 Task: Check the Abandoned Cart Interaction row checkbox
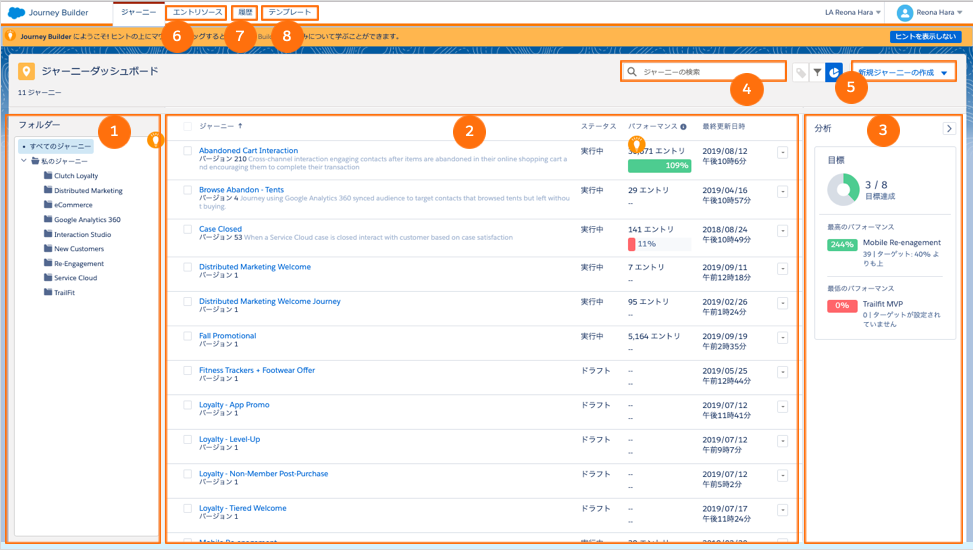tap(187, 151)
